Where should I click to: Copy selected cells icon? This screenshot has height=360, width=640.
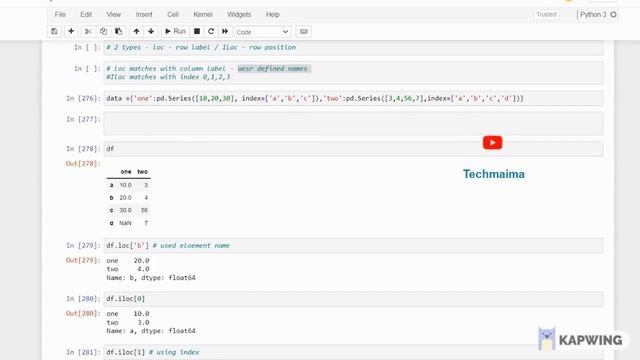[x=103, y=31]
